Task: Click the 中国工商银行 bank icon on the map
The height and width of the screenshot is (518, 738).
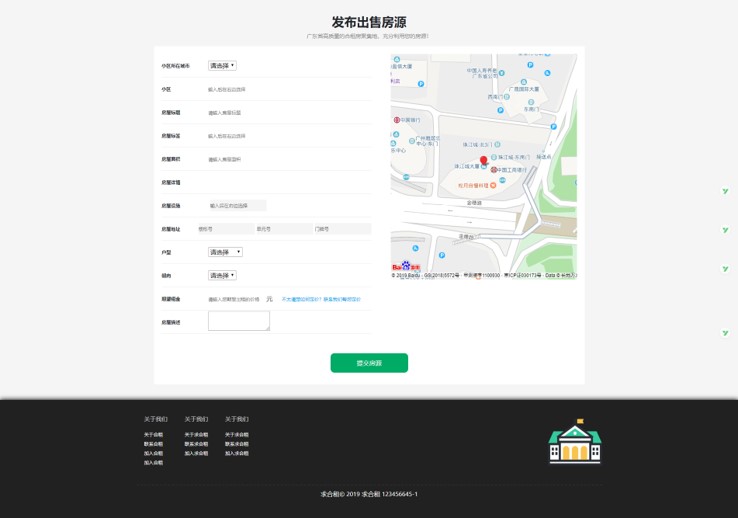Action: click(494, 170)
